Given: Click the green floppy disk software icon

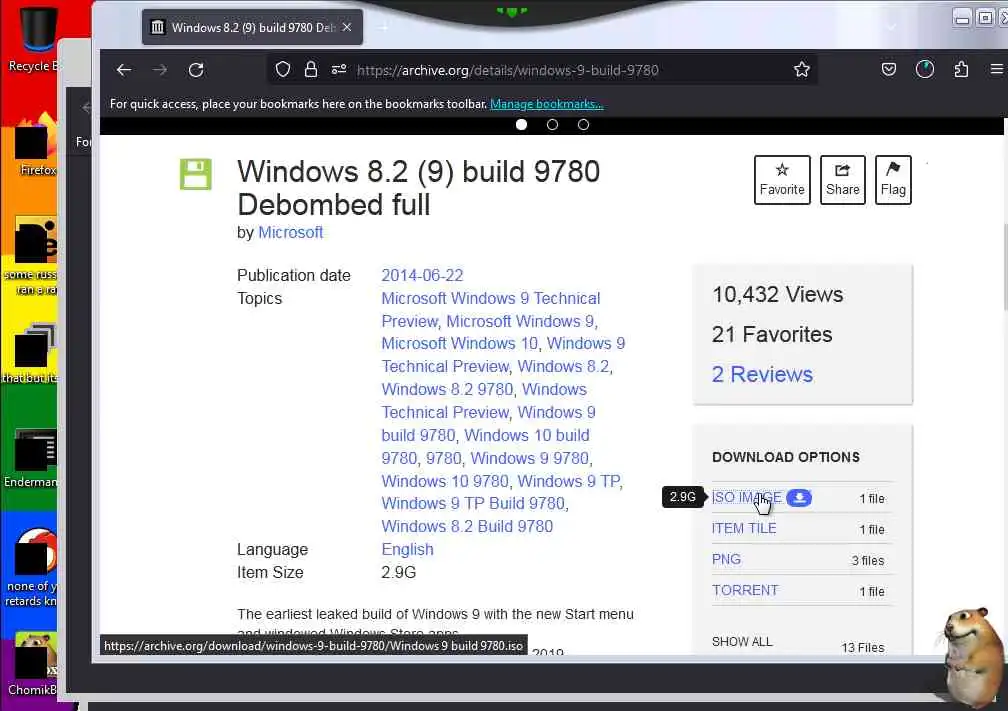Looking at the screenshot, I should [195, 174].
